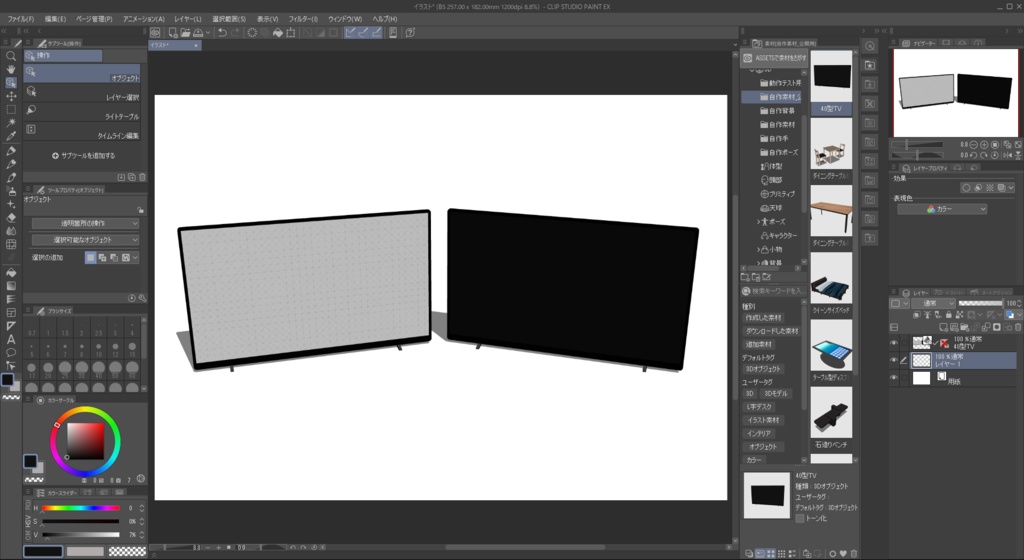This screenshot has width=1024, height=560.
Task: Hide the 40型TV layer
Action: coord(894,343)
